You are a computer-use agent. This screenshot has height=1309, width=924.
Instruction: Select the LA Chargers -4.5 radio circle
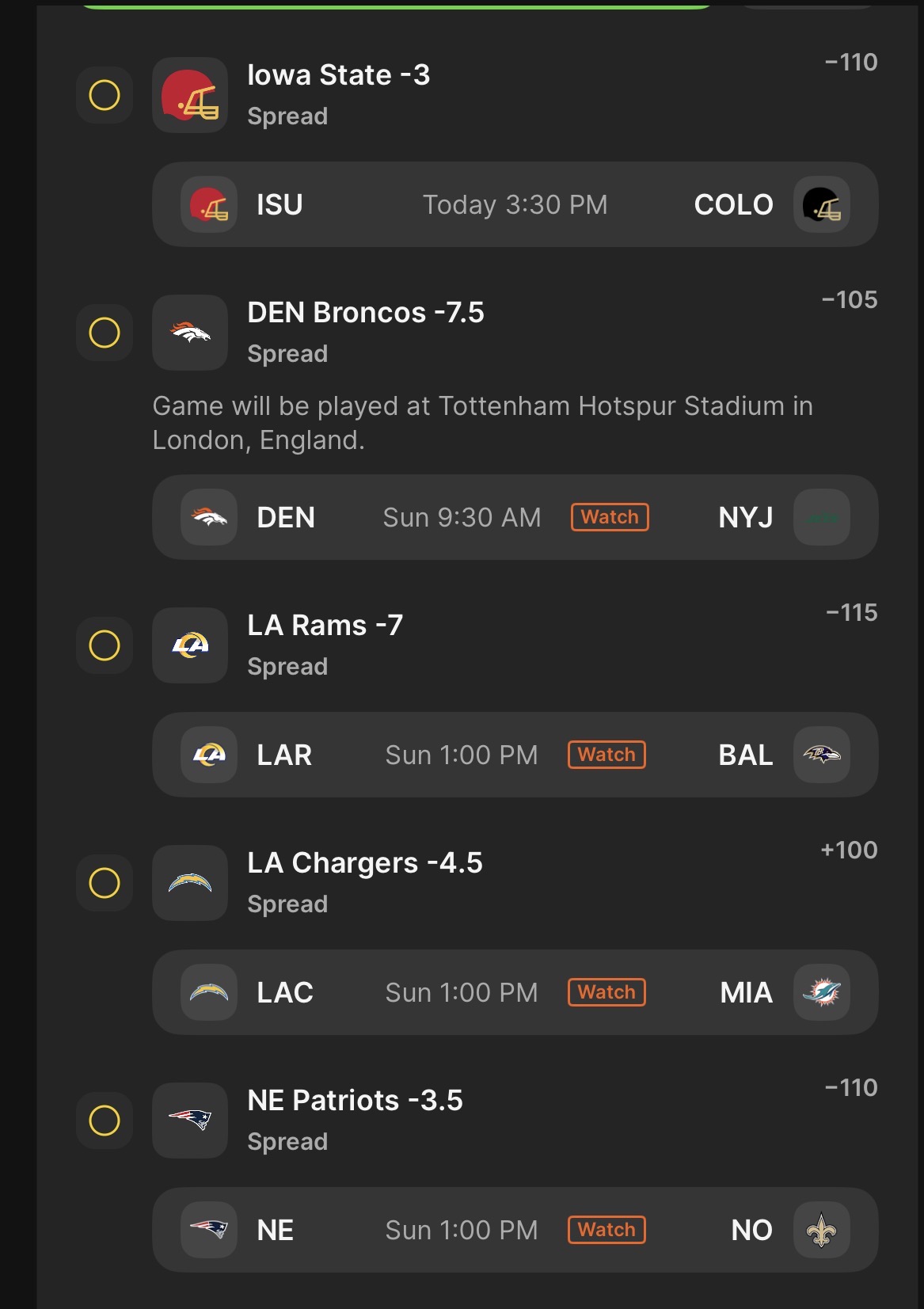click(x=105, y=883)
